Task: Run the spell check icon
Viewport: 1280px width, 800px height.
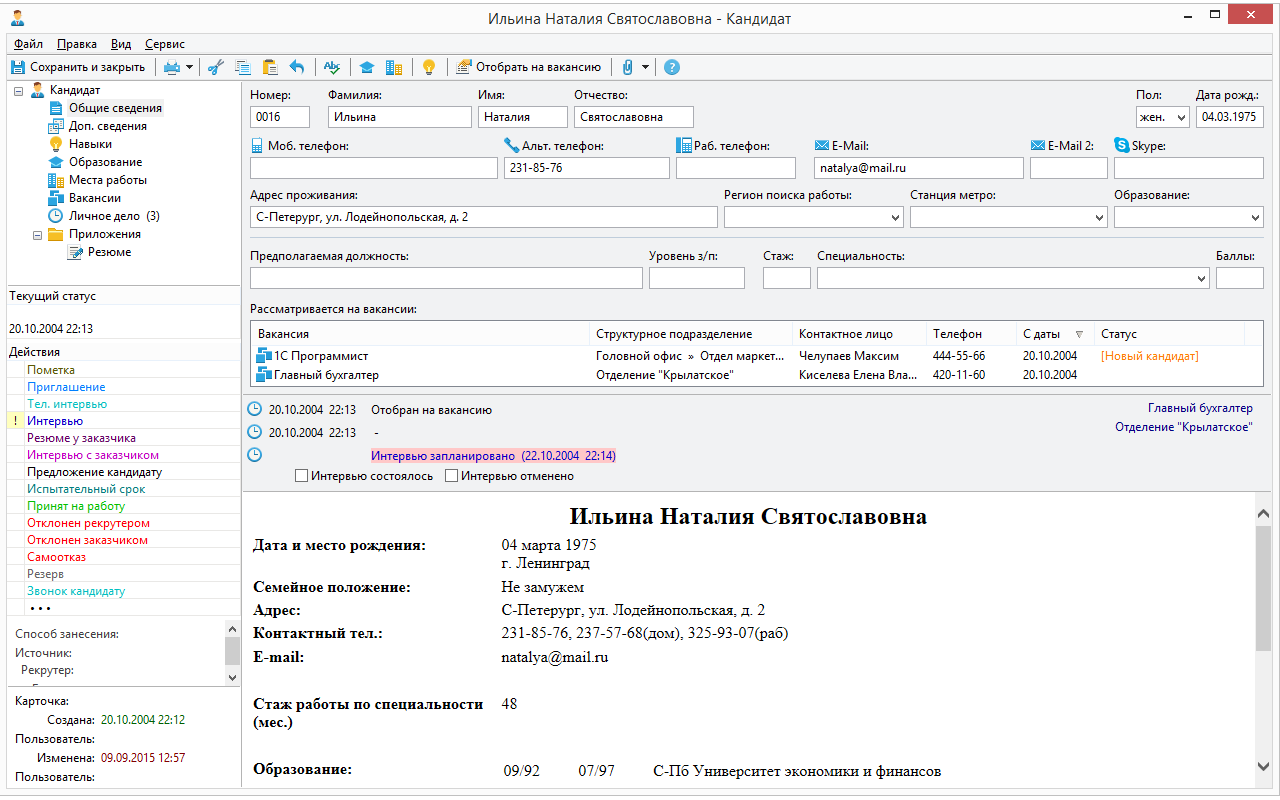Action: click(x=332, y=67)
